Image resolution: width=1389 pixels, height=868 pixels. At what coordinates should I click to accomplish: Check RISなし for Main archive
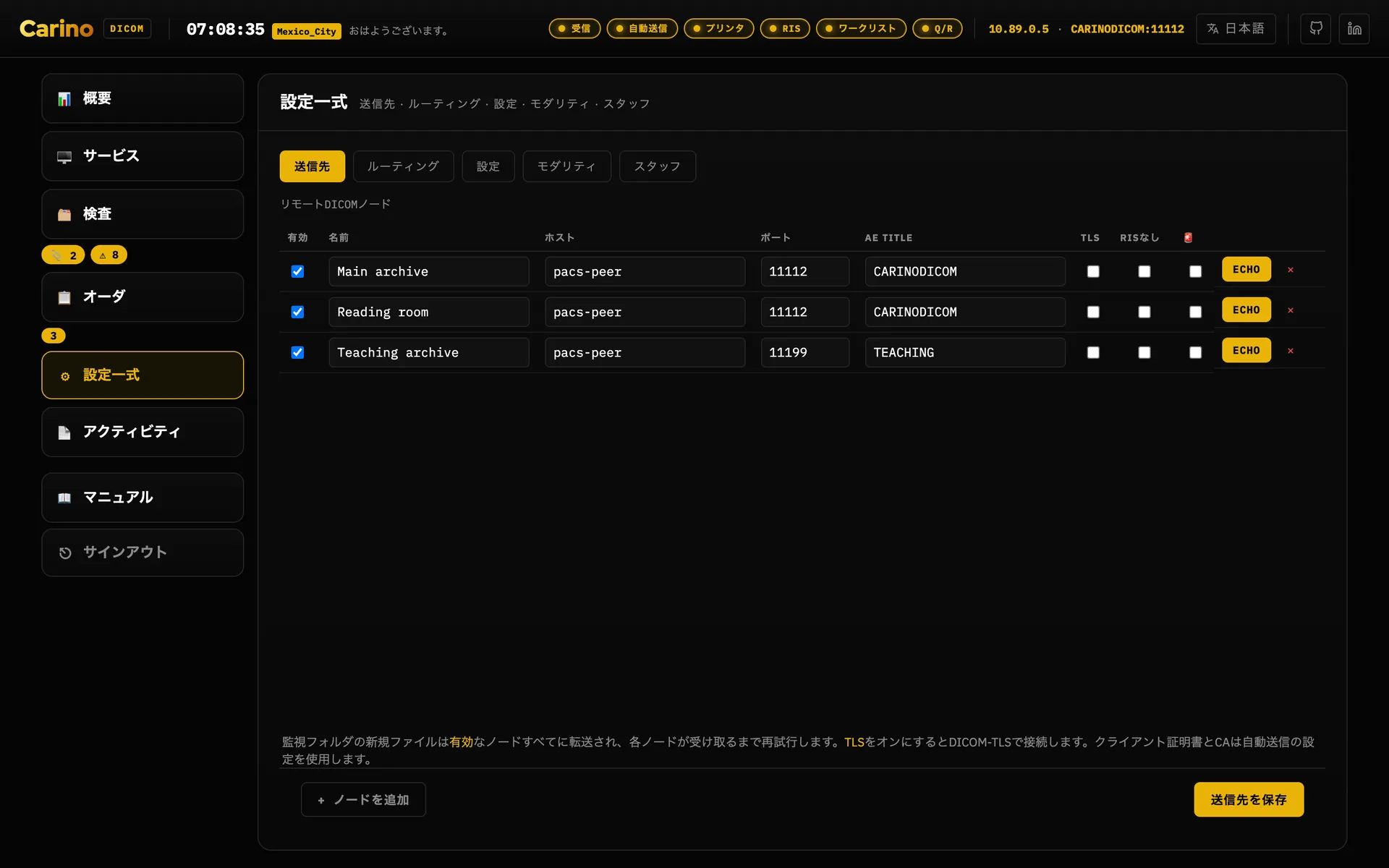click(x=1144, y=271)
